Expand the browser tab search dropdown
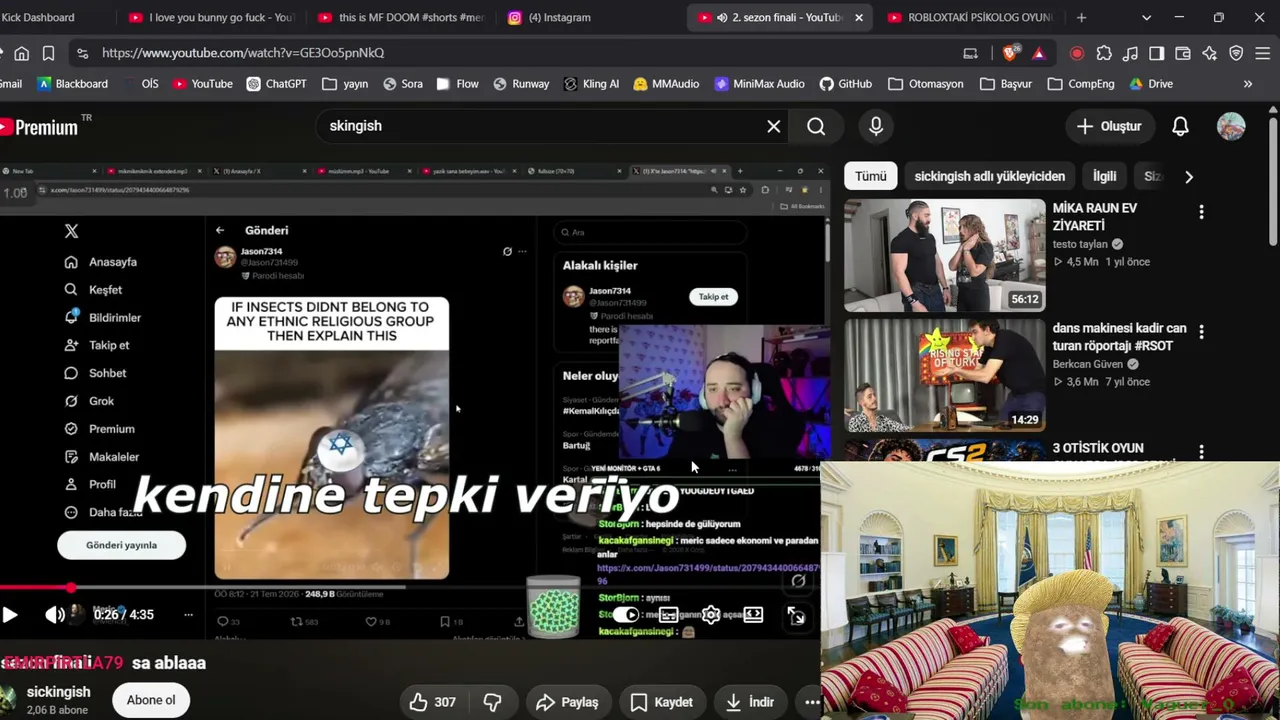1280x720 pixels. tap(1146, 17)
